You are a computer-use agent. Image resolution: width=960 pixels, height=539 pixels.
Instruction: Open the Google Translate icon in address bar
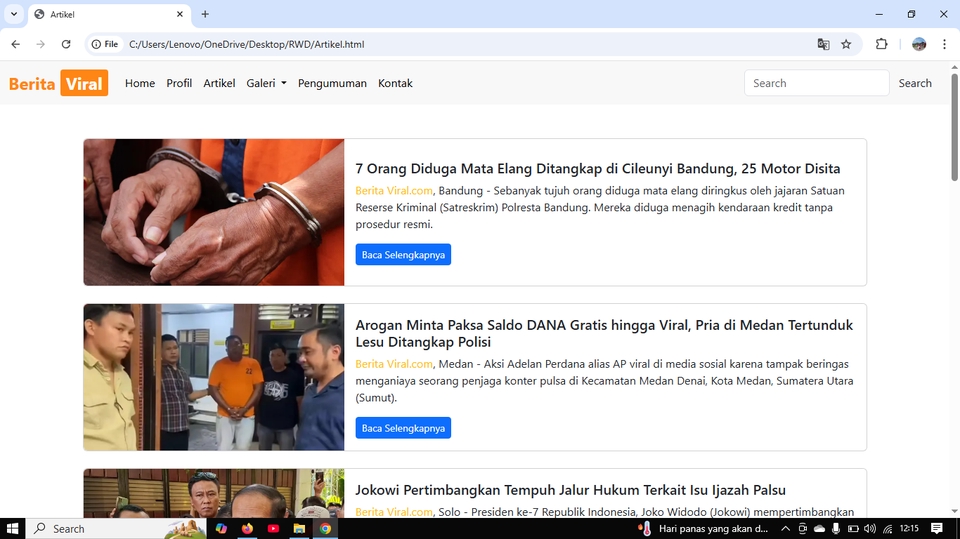coord(823,44)
